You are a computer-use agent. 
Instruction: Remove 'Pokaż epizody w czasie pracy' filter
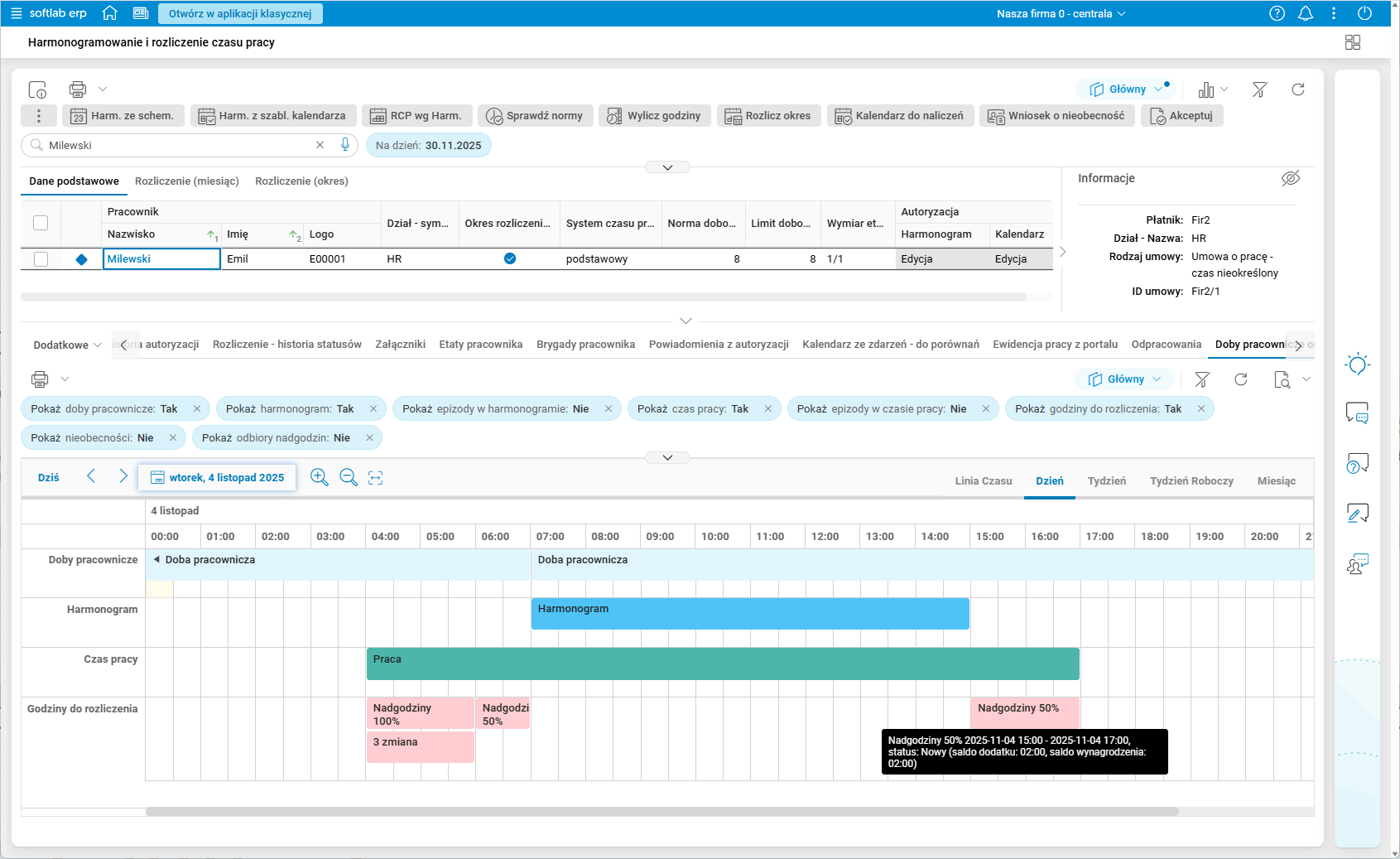(986, 408)
